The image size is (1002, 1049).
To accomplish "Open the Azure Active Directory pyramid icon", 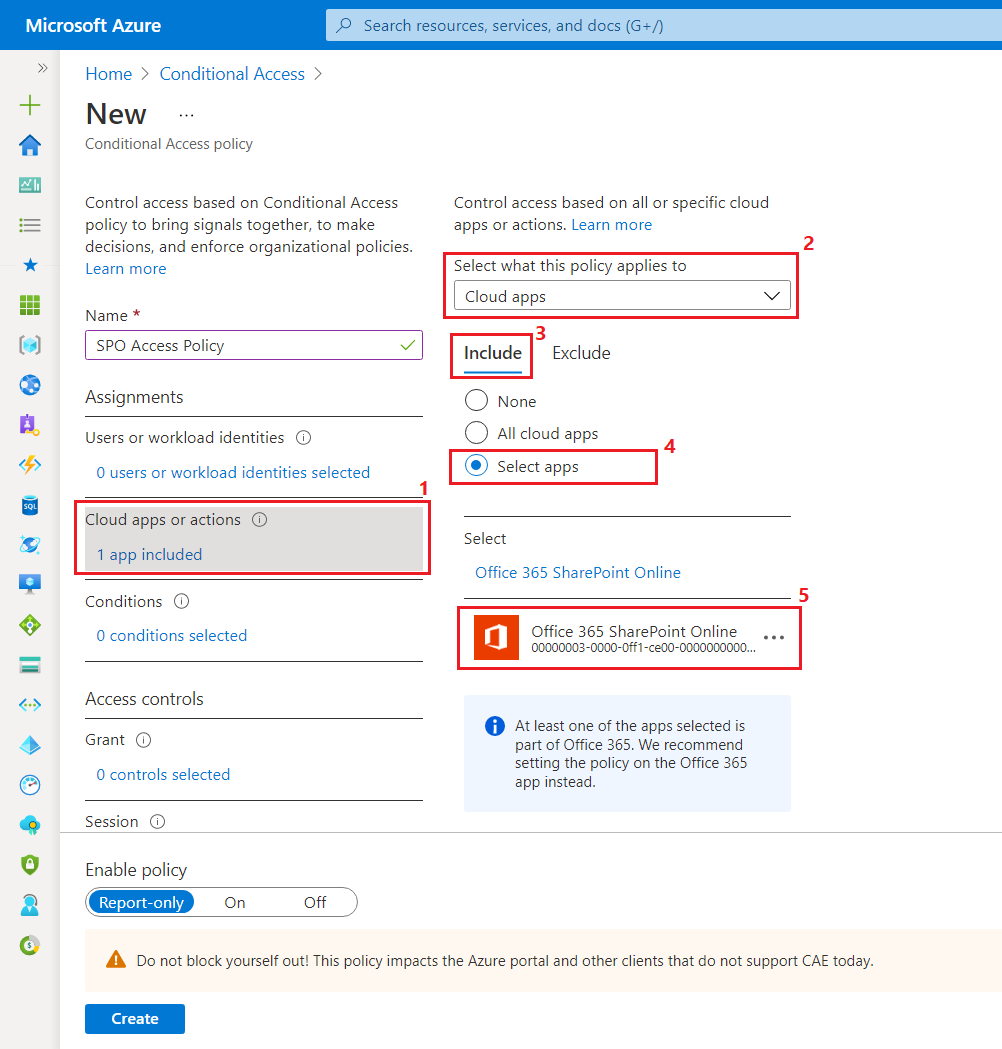I will tap(29, 745).
